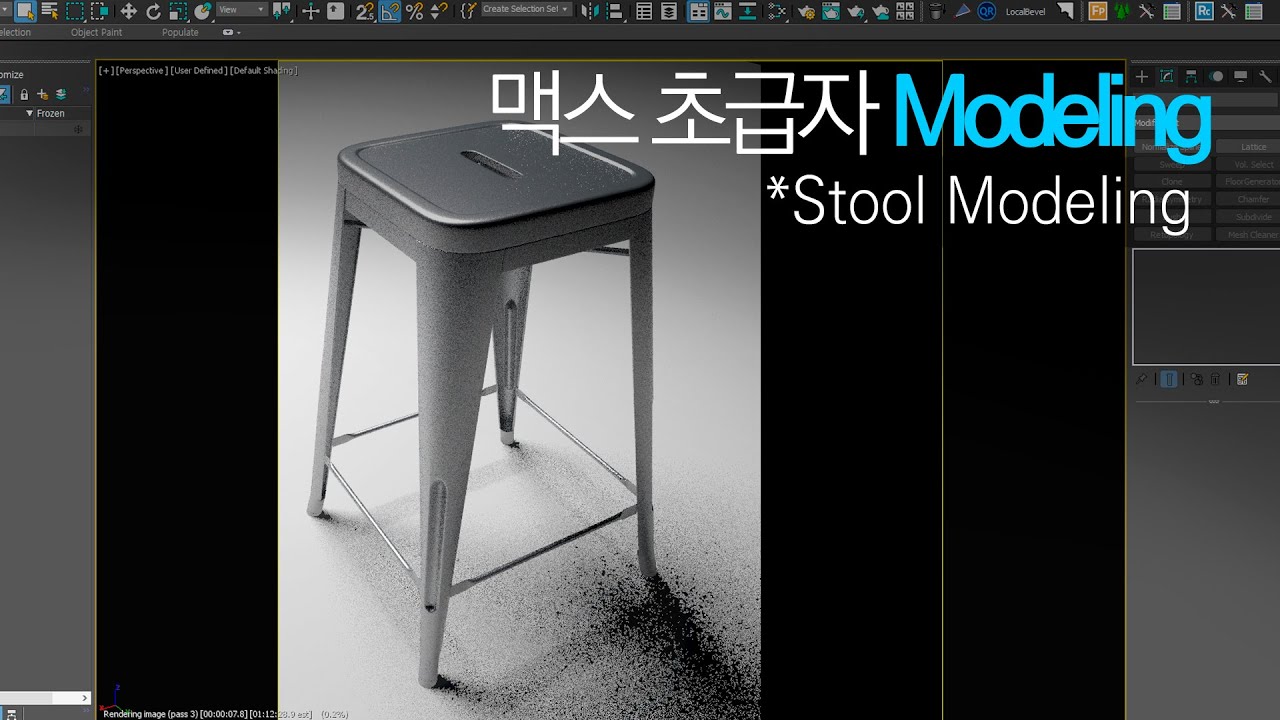Open the [+] viewport general menu
The height and width of the screenshot is (720, 1280).
click(105, 71)
